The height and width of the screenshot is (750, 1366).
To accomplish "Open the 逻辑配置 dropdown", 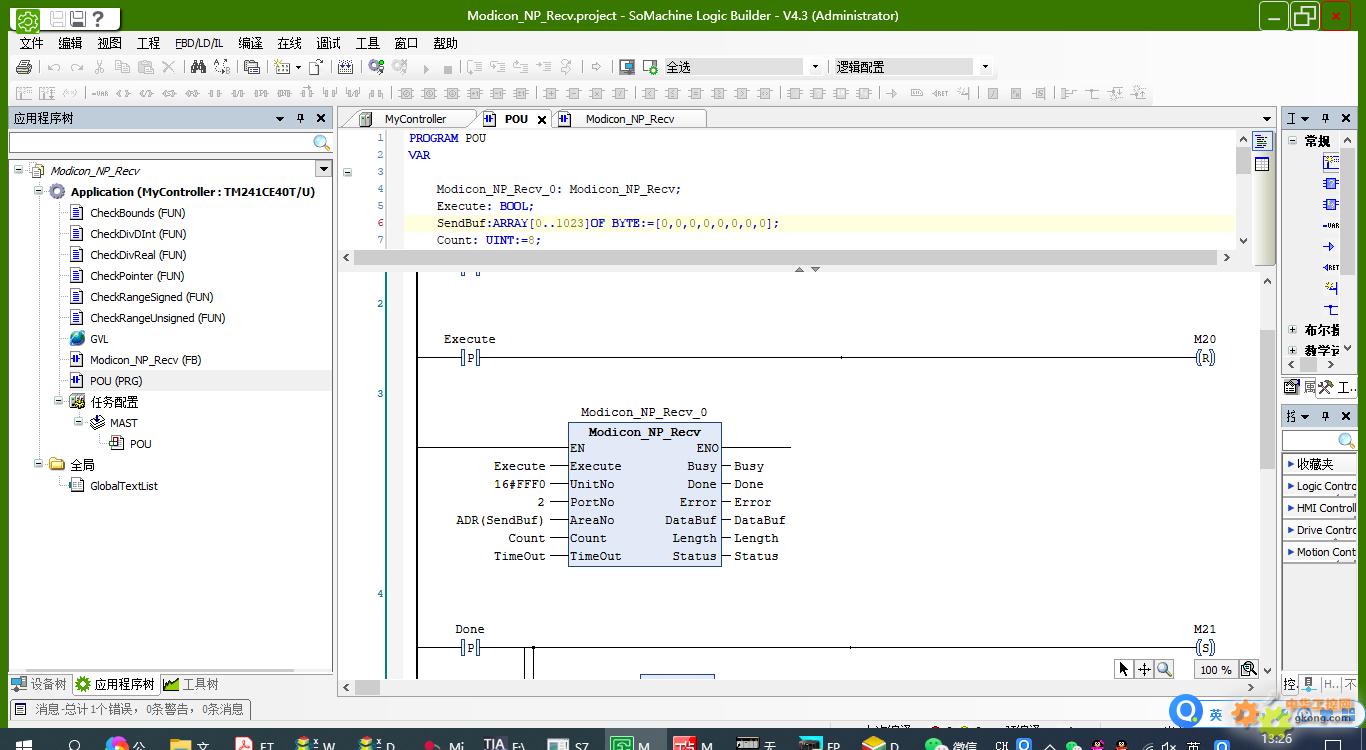I will point(985,67).
